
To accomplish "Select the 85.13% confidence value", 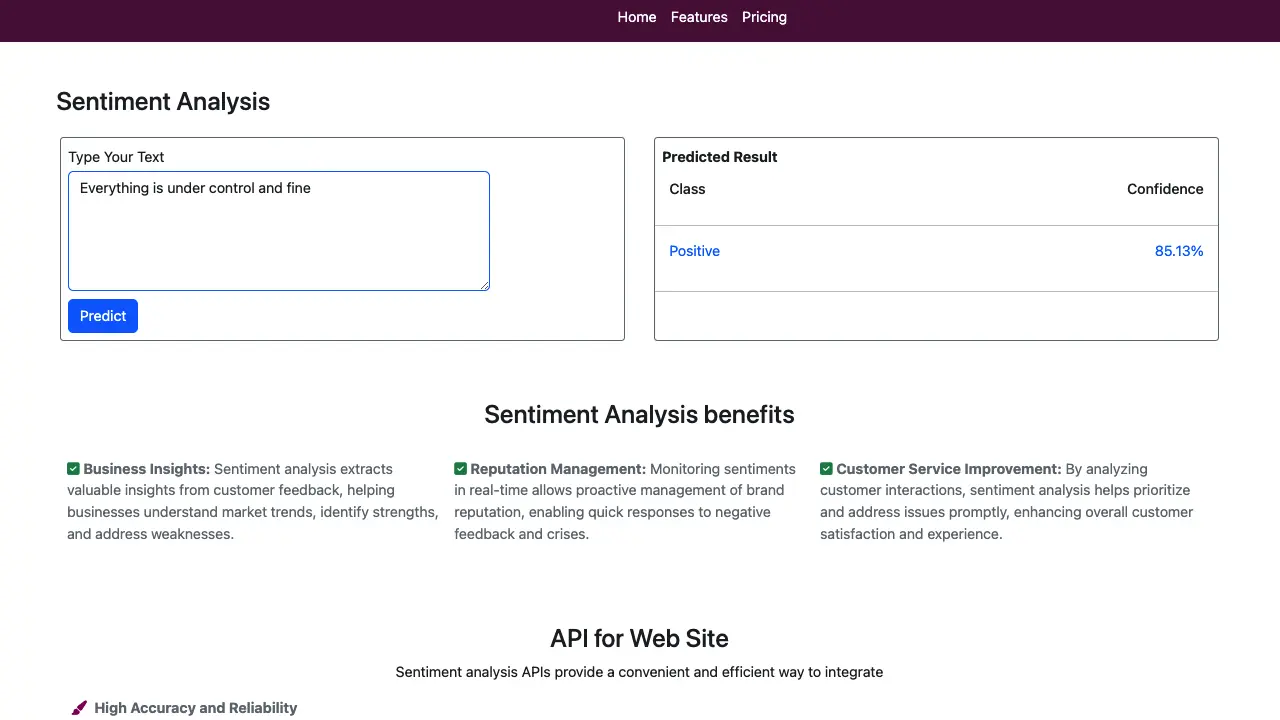I will (1178, 251).
